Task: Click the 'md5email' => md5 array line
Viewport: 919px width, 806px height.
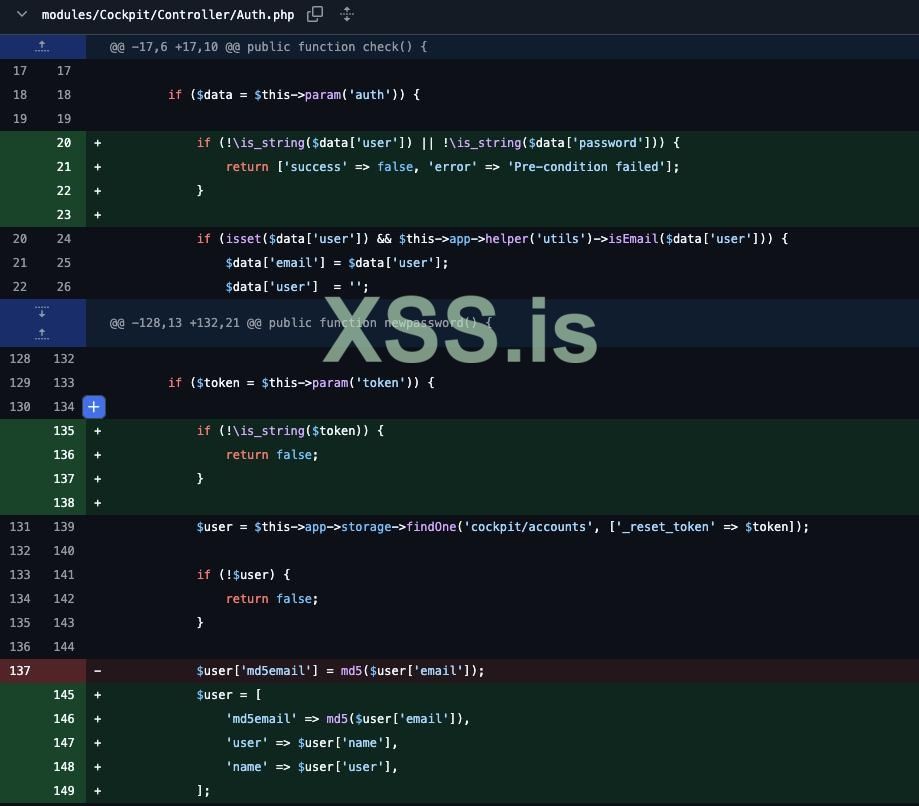Action: point(348,719)
